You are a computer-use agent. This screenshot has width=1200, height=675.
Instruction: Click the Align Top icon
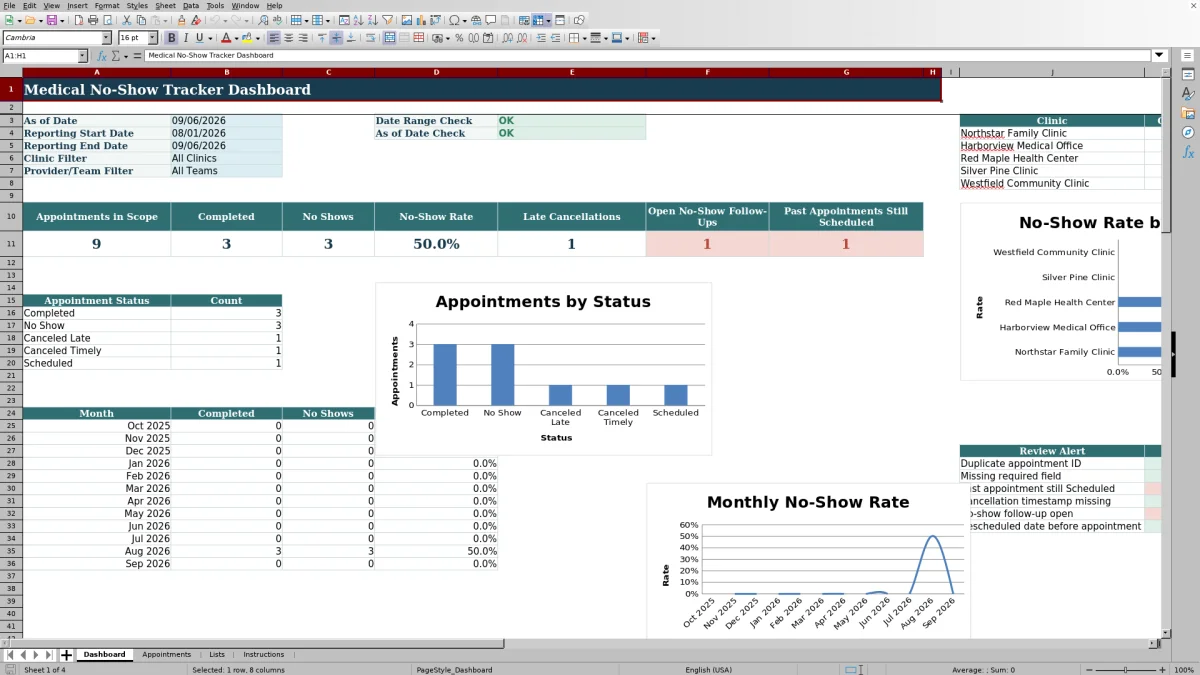pyautogui.click(x=321, y=38)
